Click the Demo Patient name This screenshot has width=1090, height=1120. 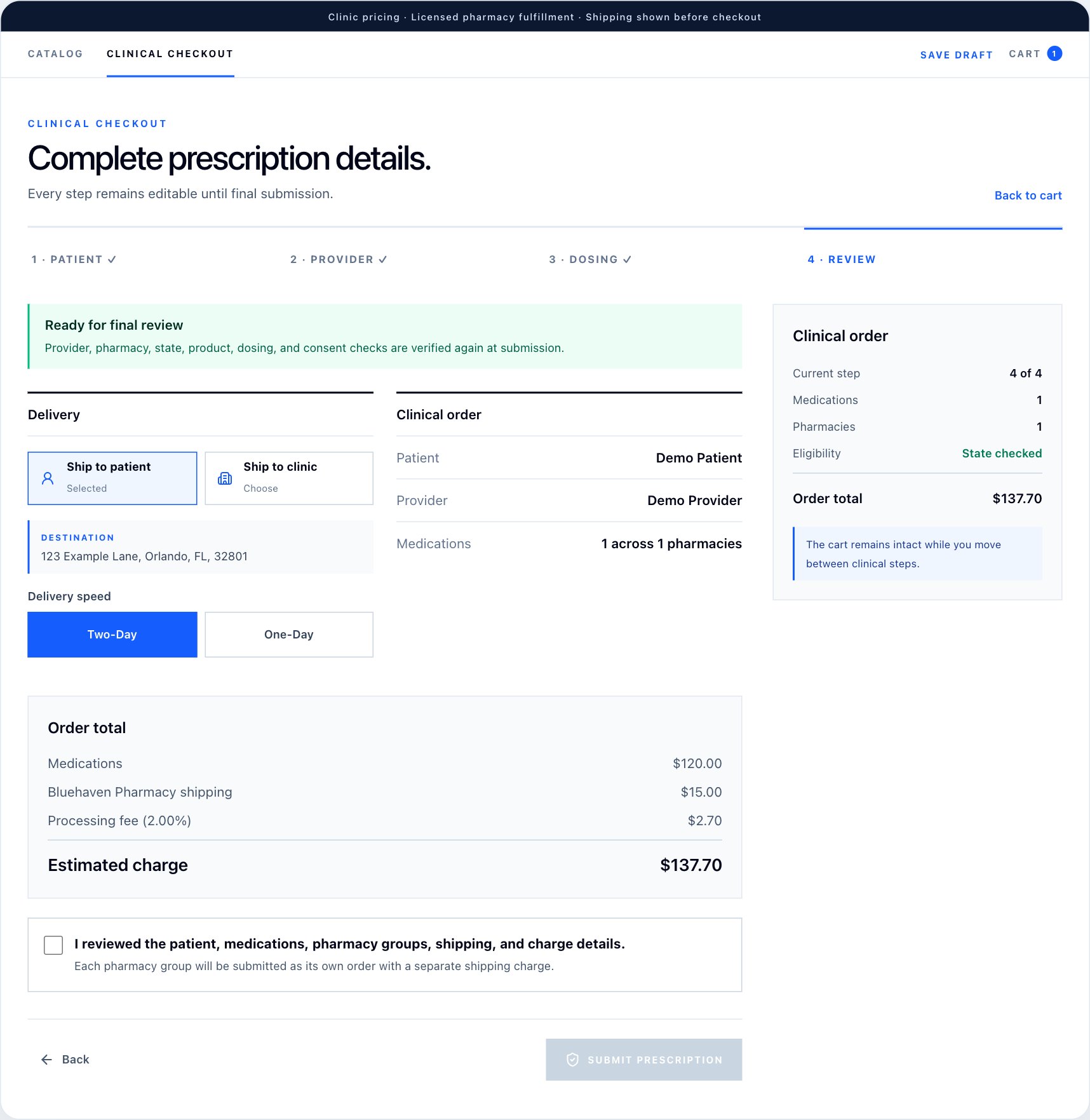[x=699, y=458]
